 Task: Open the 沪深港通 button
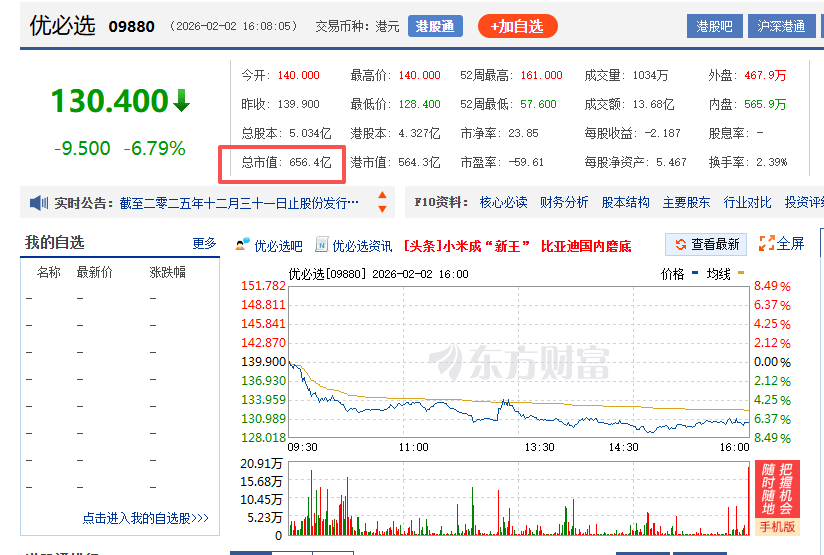[x=781, y=26]
